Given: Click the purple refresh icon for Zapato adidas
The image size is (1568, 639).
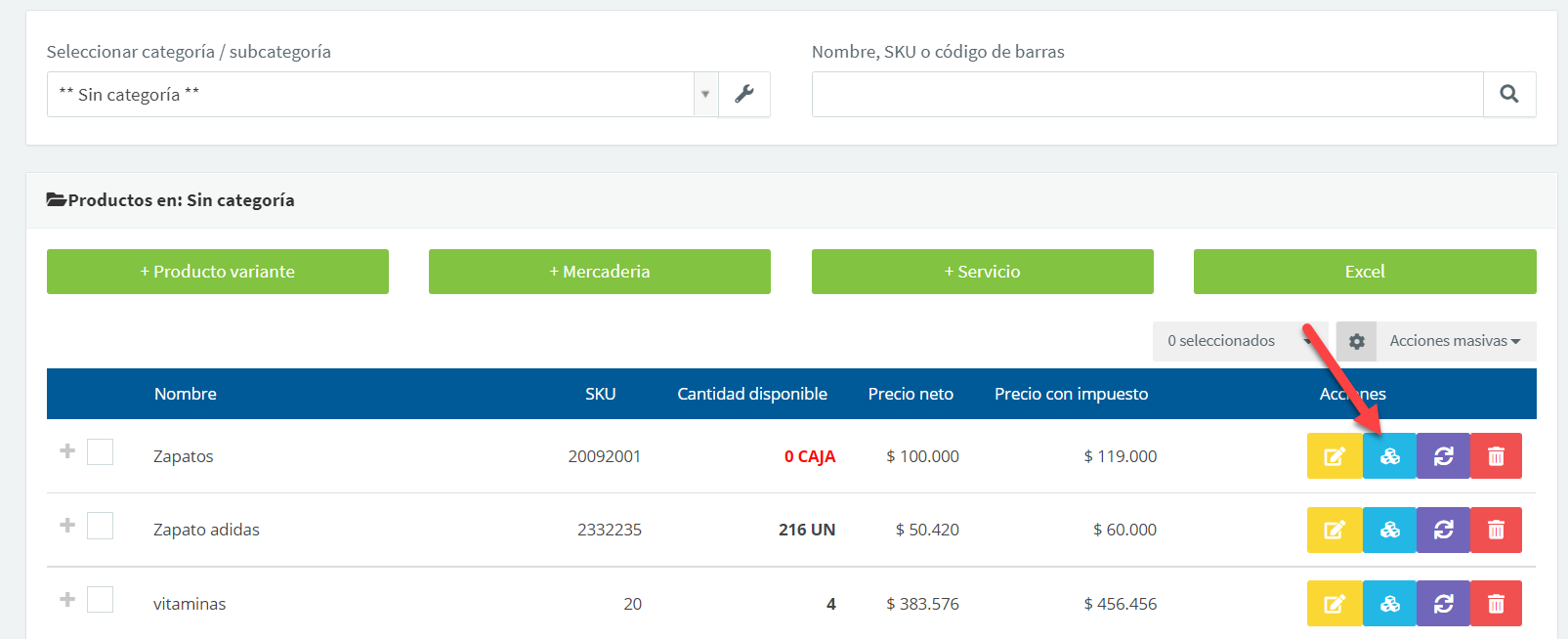Looking at the screenshot, I should click(x=1443, y=530).
